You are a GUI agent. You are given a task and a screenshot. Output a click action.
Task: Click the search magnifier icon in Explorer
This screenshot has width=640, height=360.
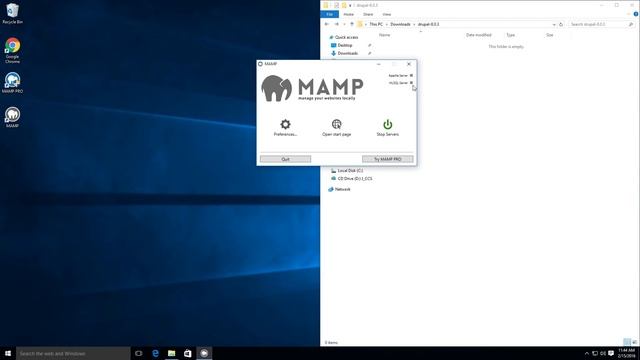coord(631,24)
